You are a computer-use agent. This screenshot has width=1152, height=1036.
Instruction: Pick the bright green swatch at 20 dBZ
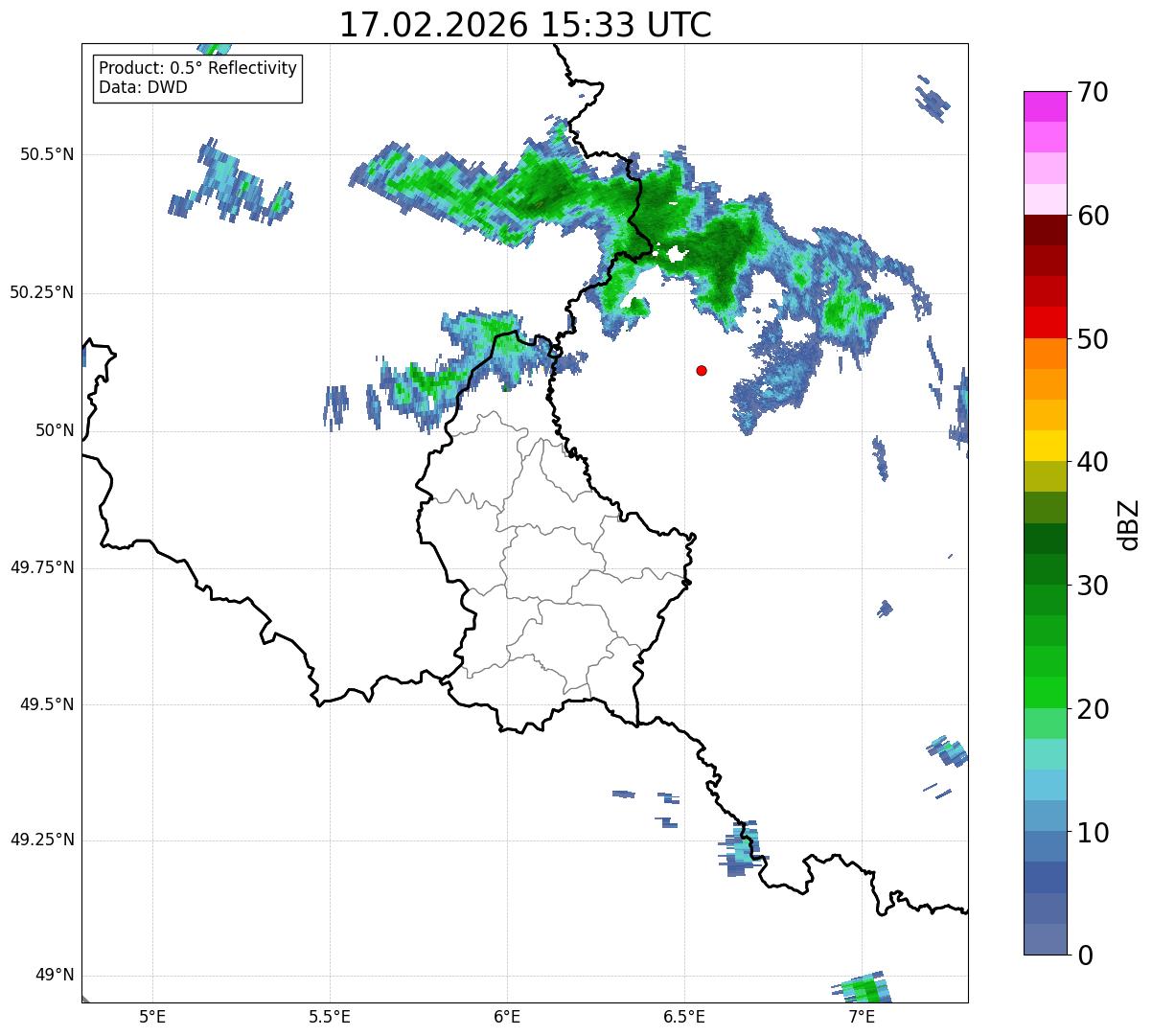tap(1045, 693)
